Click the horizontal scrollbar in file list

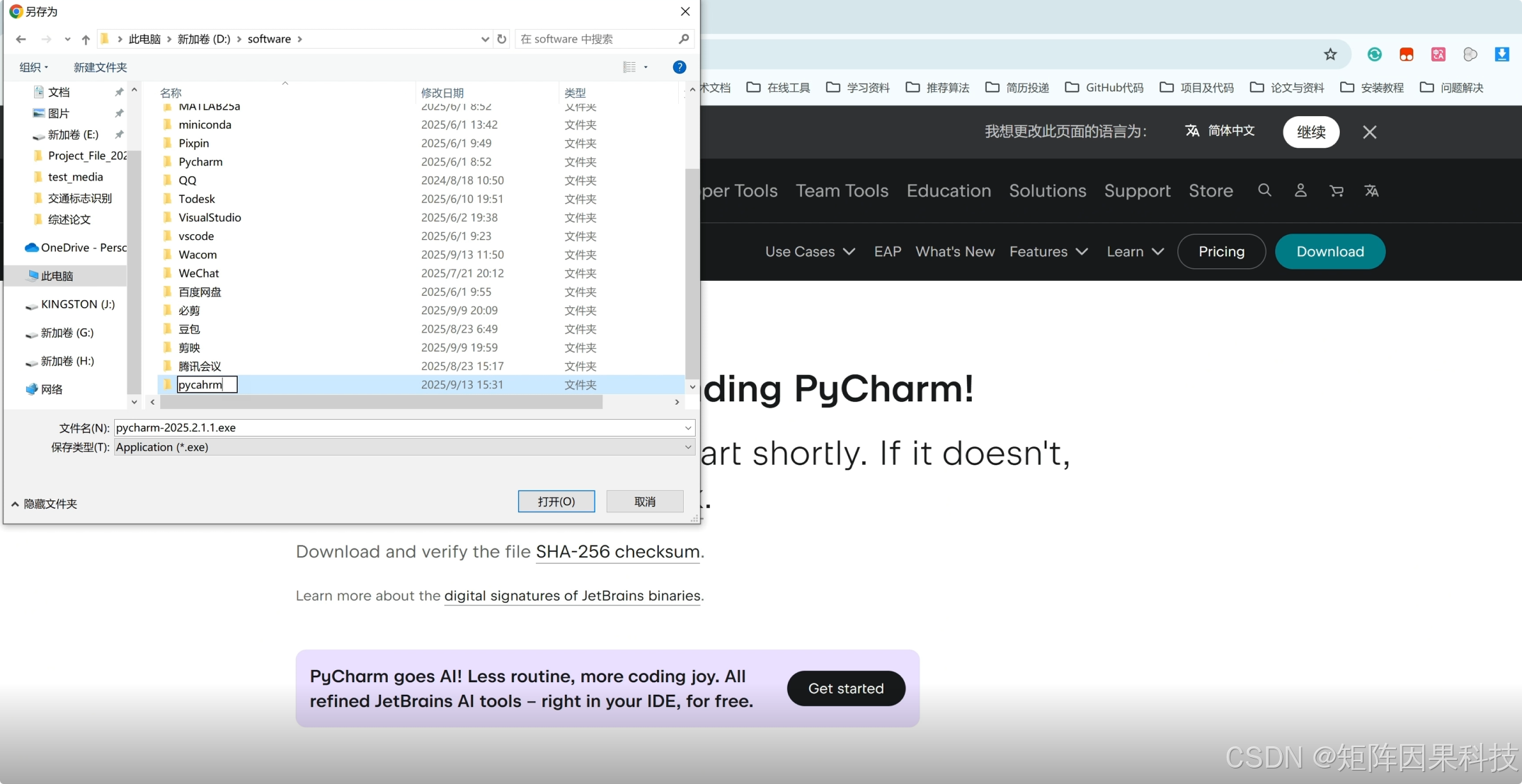point(381,402)
